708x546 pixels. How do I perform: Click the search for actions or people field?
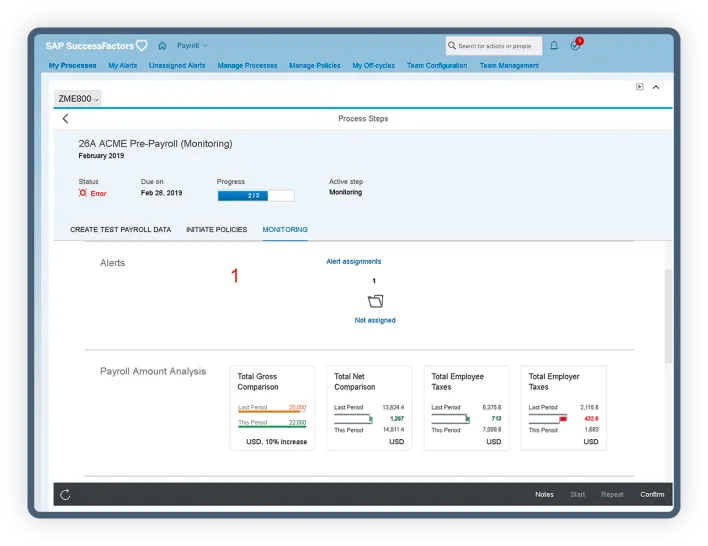tap(494, 46)
